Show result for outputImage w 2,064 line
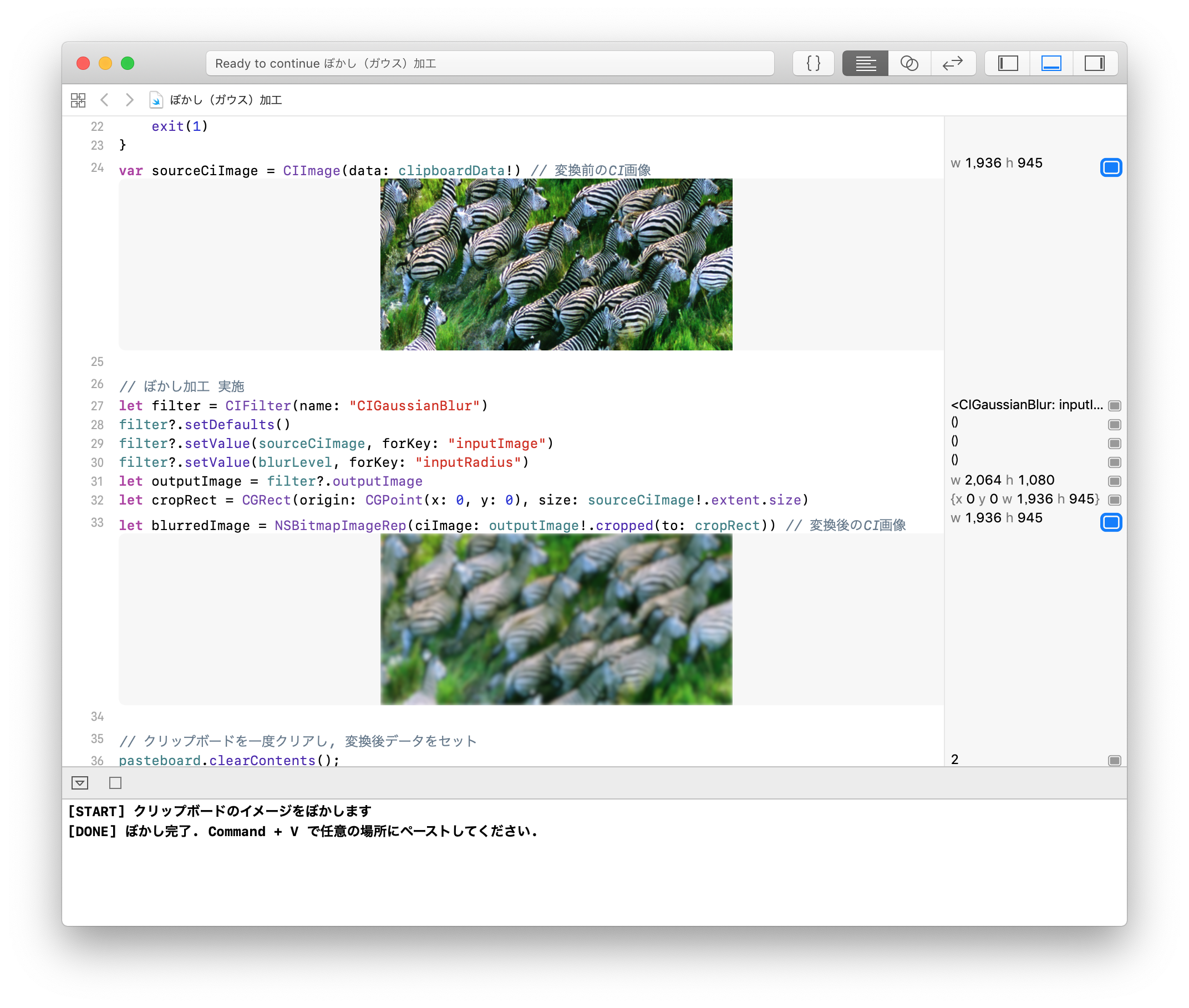 1114,481
